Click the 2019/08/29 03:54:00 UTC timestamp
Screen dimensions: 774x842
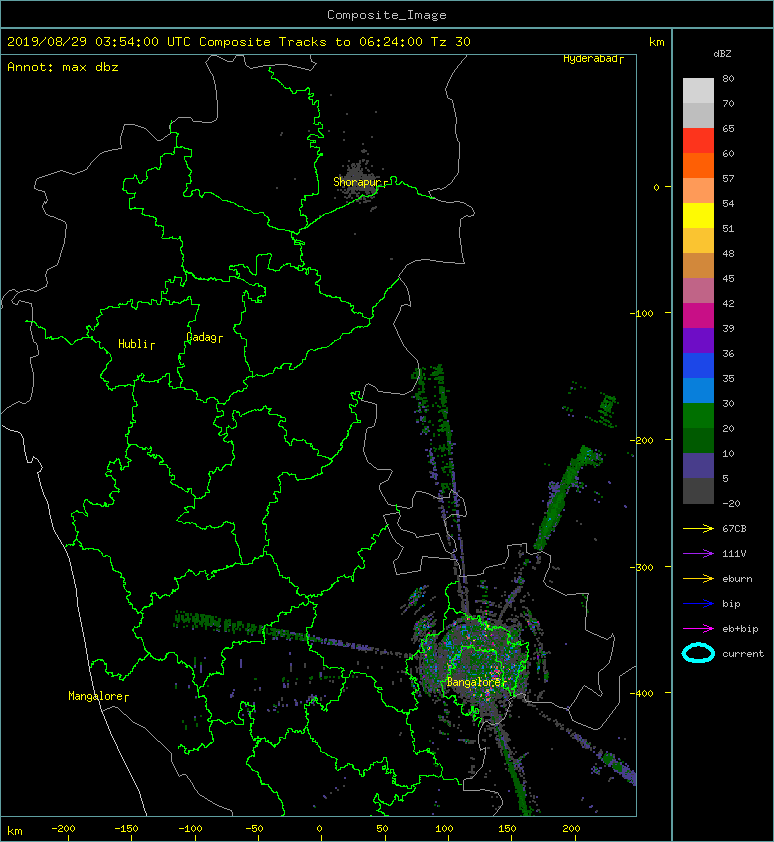tap(99, 42)
